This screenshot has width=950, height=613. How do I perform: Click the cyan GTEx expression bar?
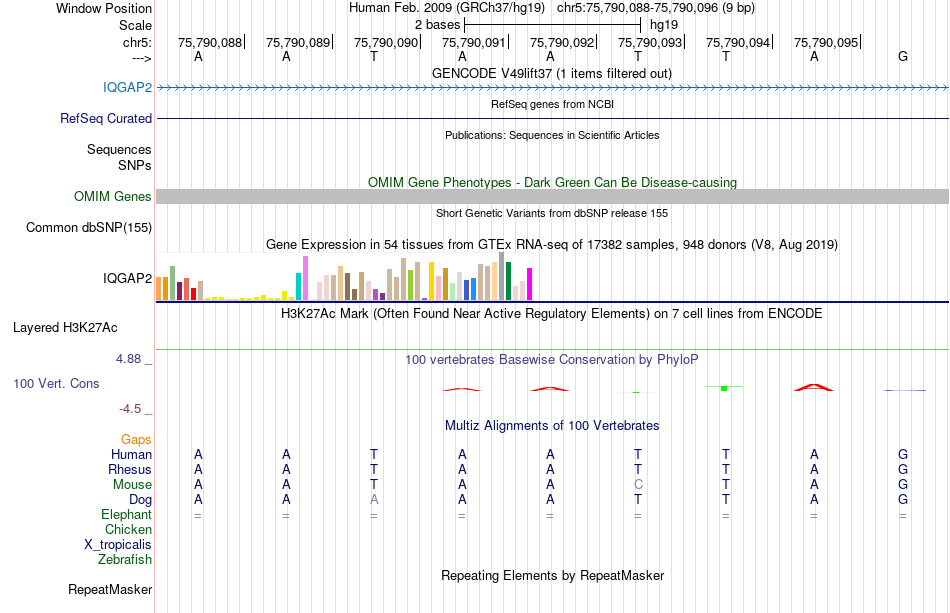tap(298, 287)
